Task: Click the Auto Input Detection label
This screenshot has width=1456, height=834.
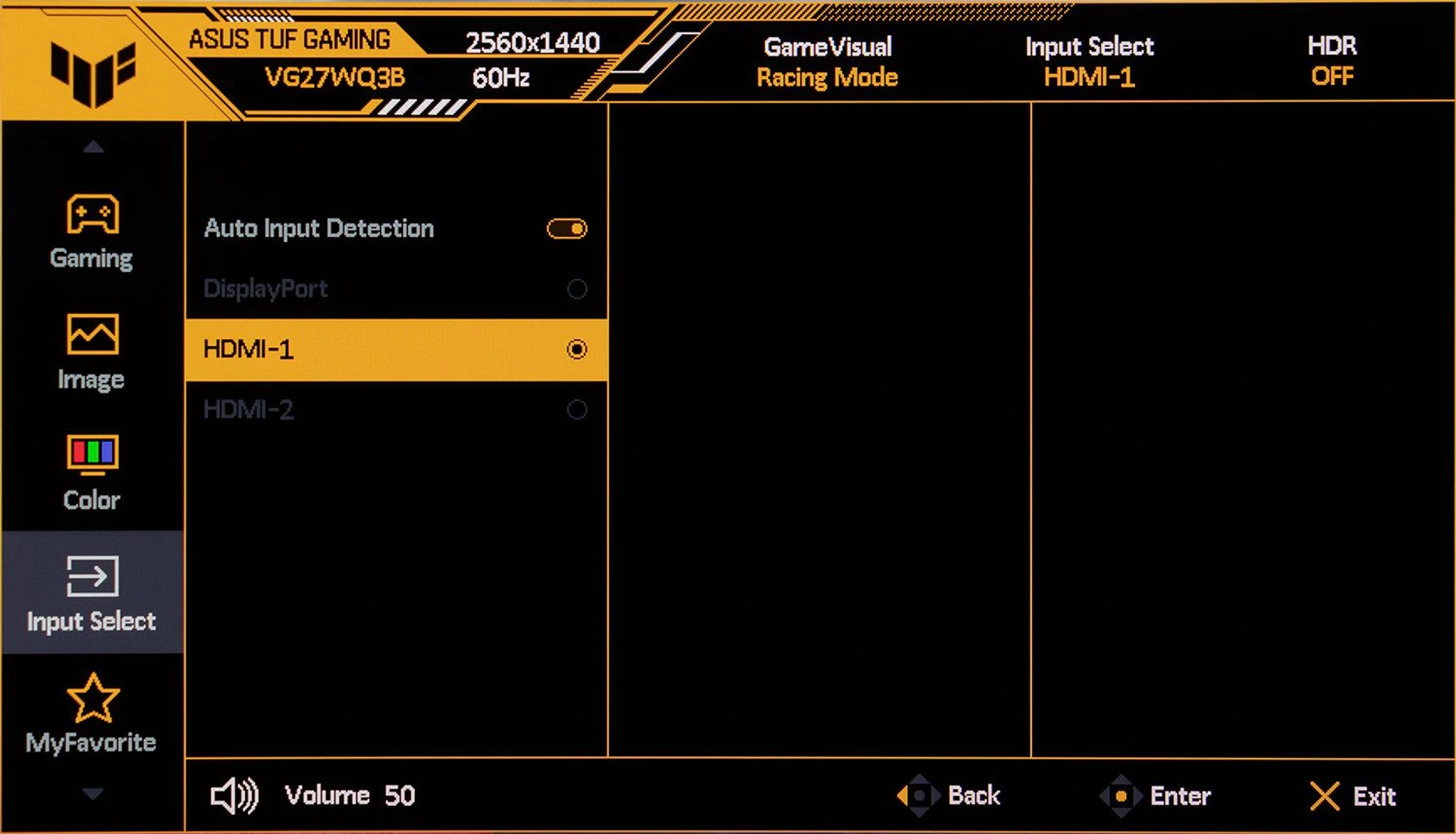Action: 319,228
